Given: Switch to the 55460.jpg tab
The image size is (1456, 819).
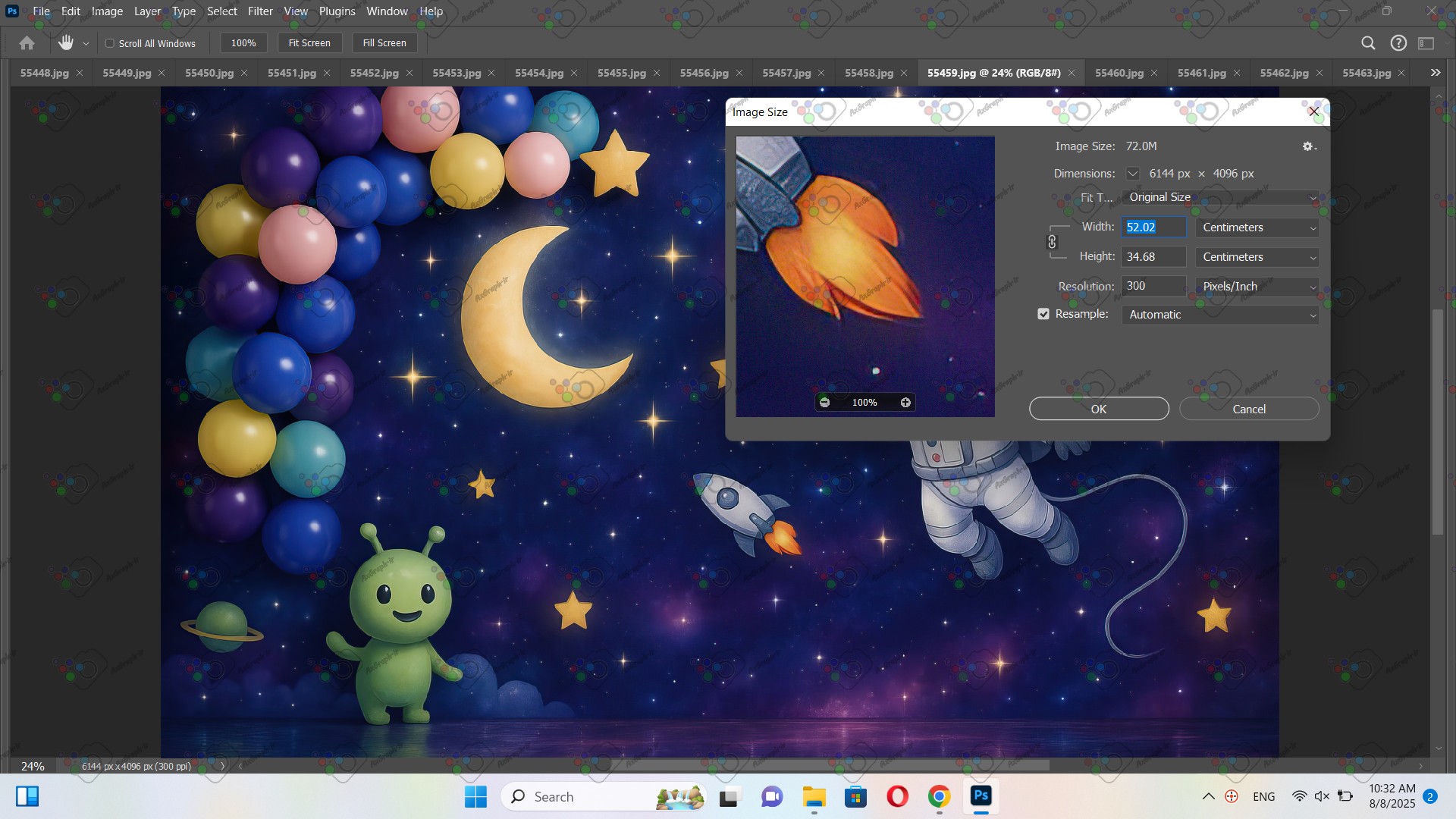Looking at the screenshot, I should (x=1119, y=73).
